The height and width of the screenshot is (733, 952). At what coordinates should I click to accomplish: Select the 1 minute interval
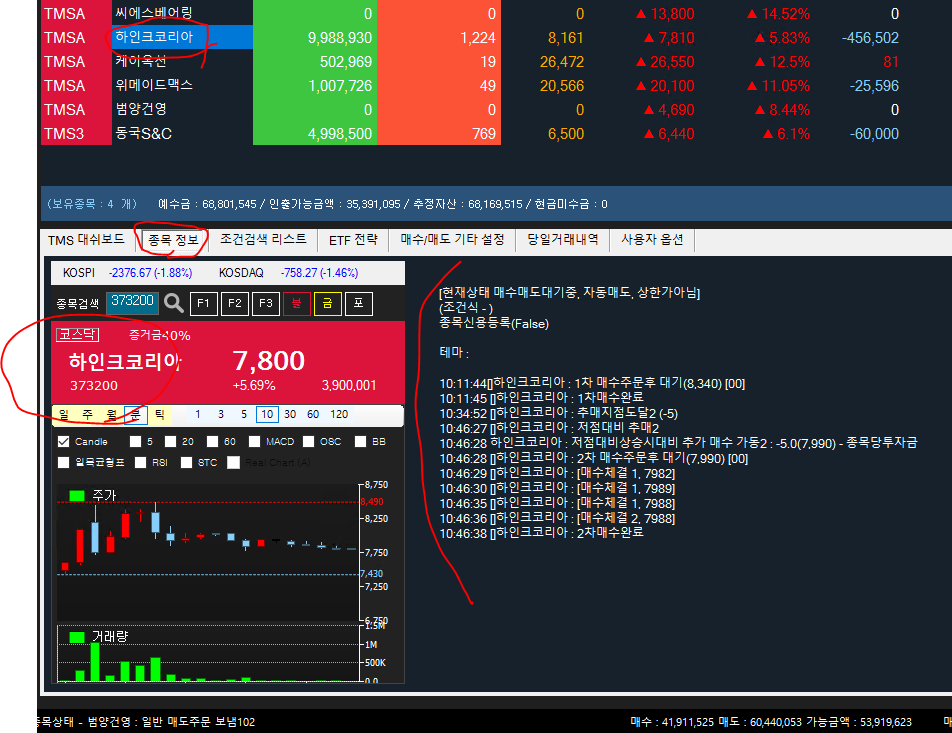tap(197, 415)
